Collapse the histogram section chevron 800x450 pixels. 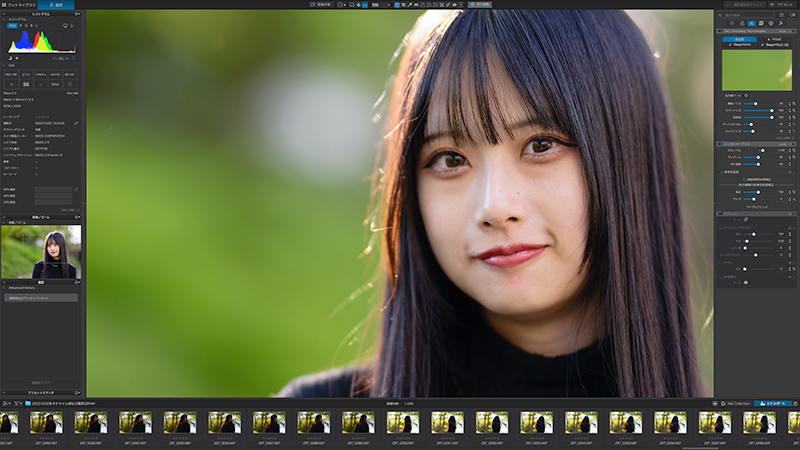click(4, 19)
